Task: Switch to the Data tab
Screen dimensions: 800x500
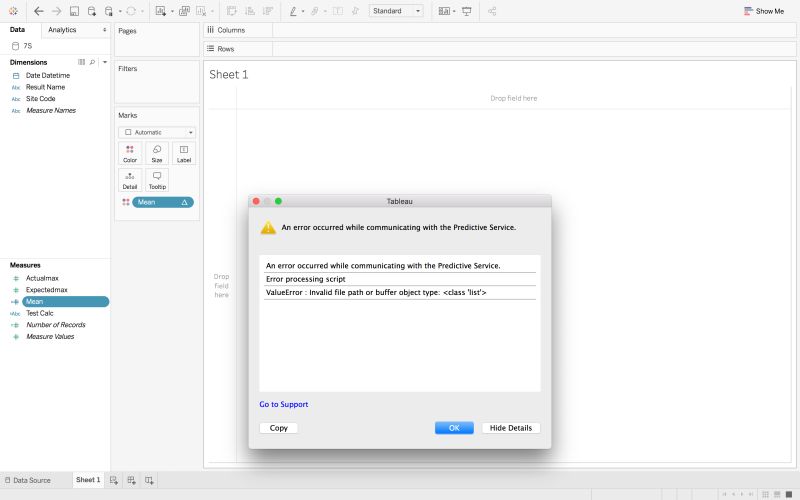Action: click(17, 30)
